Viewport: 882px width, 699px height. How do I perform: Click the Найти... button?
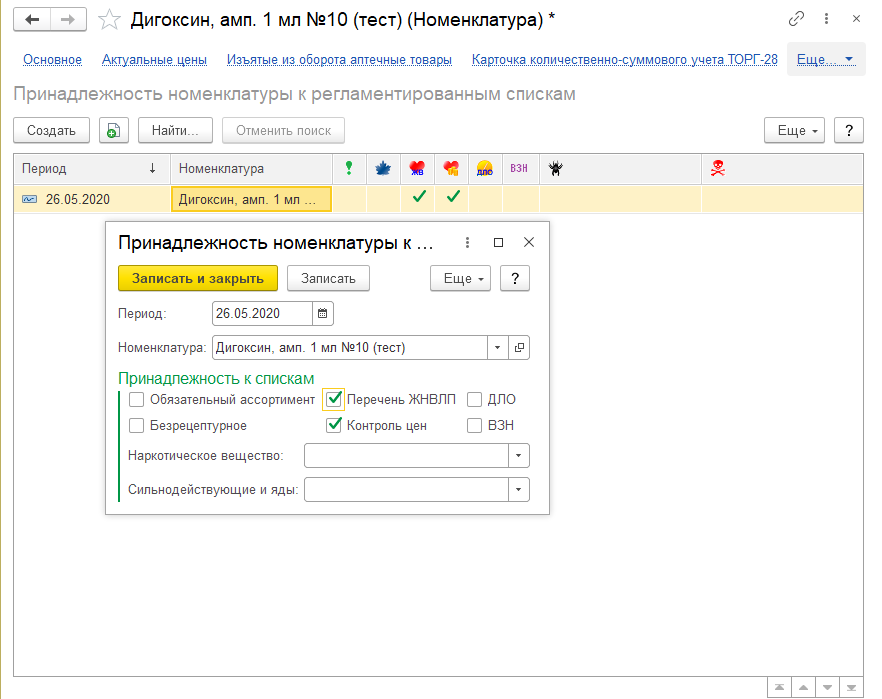(x=175, y=130)
